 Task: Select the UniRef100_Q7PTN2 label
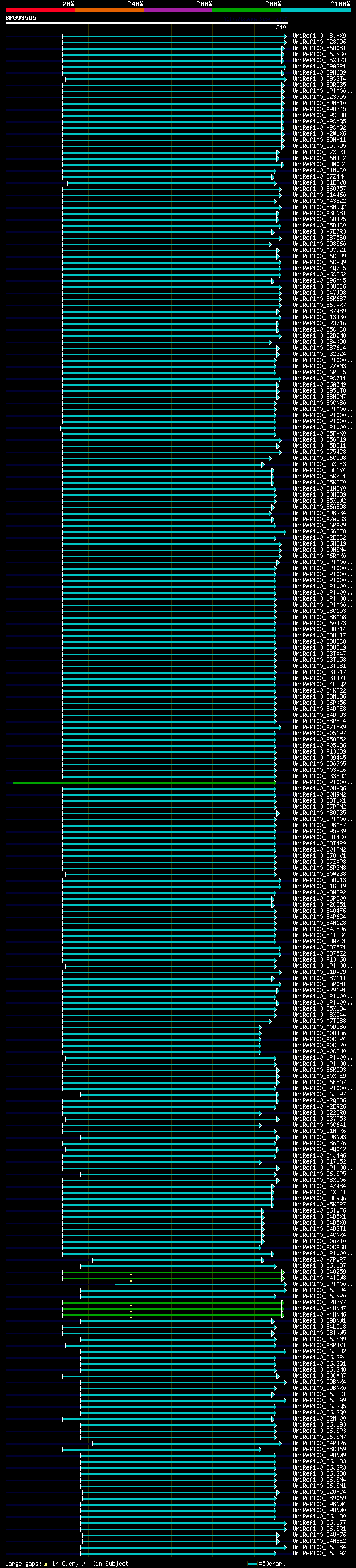click(x=319, y=807)
